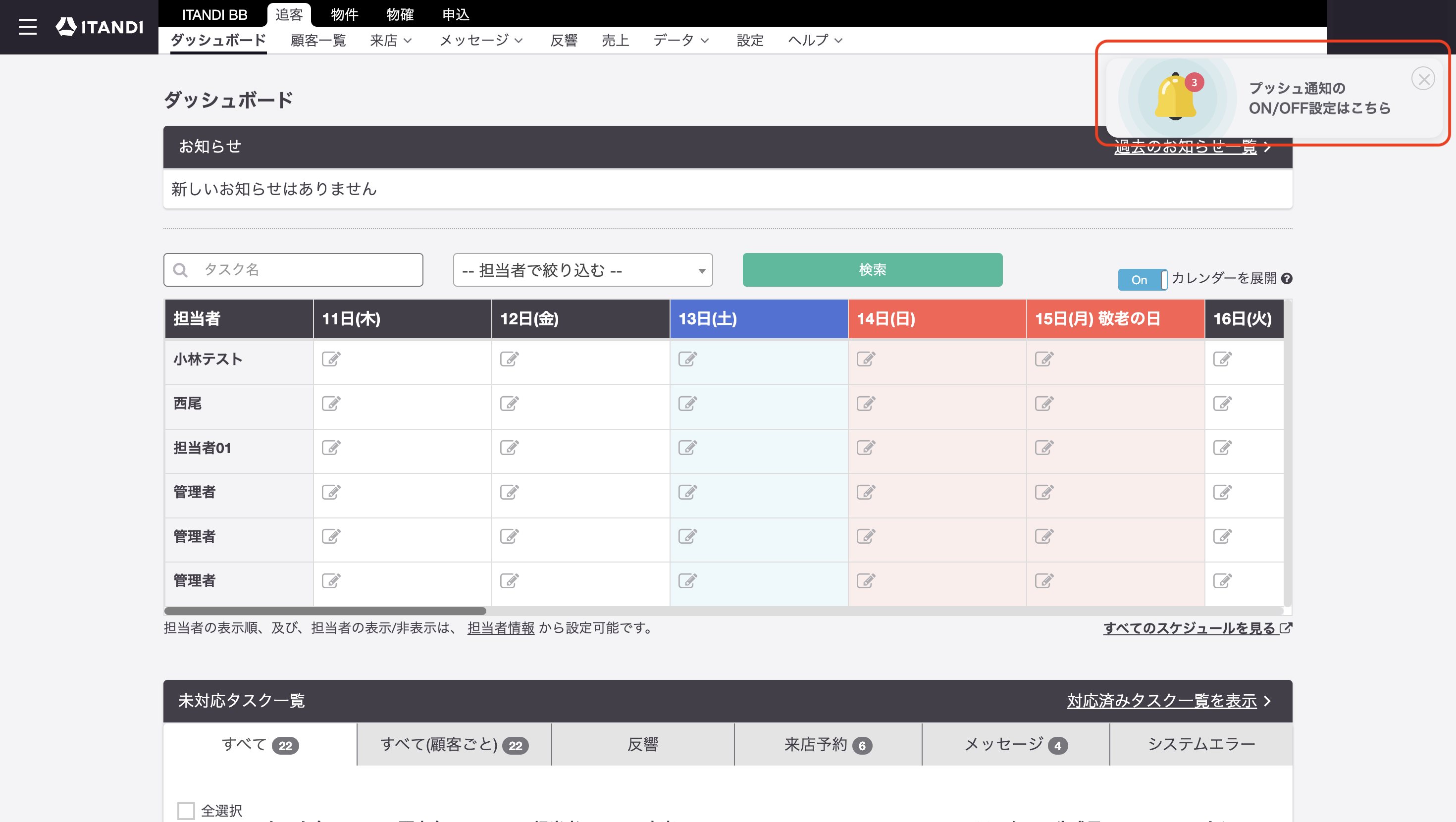Edit 西尾 schedule for 11日(木)

pos(331,404)
